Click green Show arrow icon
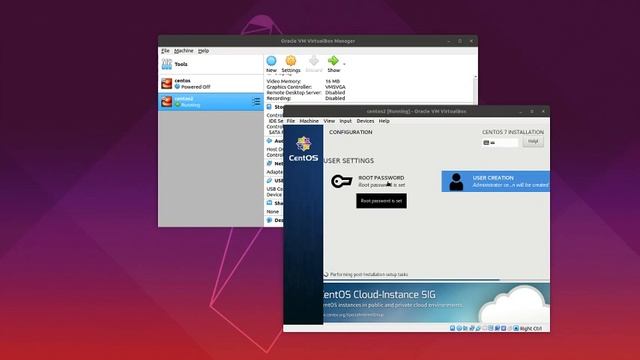The height and width of the screenshot is (360, 640). pyautogui.click(x=333, y=61)
